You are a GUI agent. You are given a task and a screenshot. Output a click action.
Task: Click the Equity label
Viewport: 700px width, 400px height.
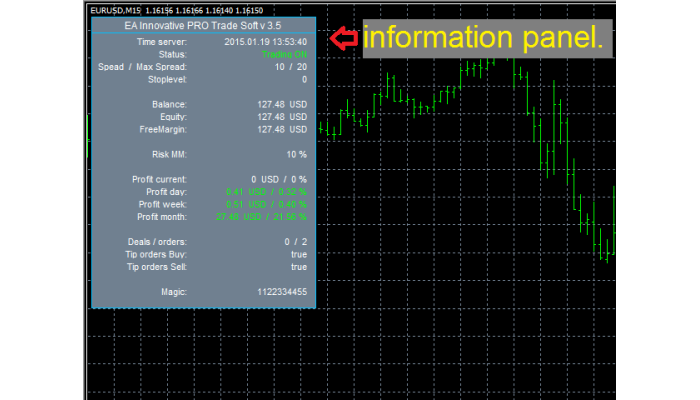pos(173,117)
